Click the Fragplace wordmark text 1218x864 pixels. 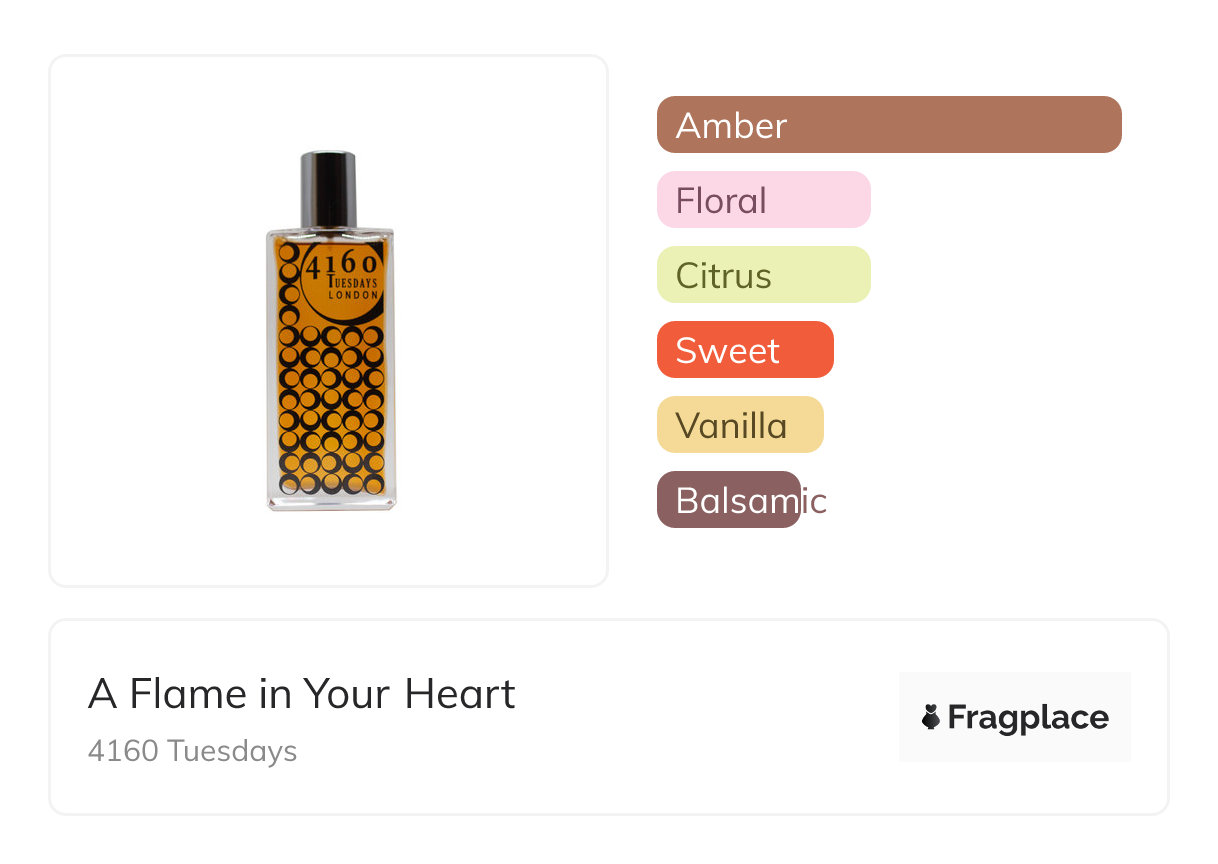1027,718
